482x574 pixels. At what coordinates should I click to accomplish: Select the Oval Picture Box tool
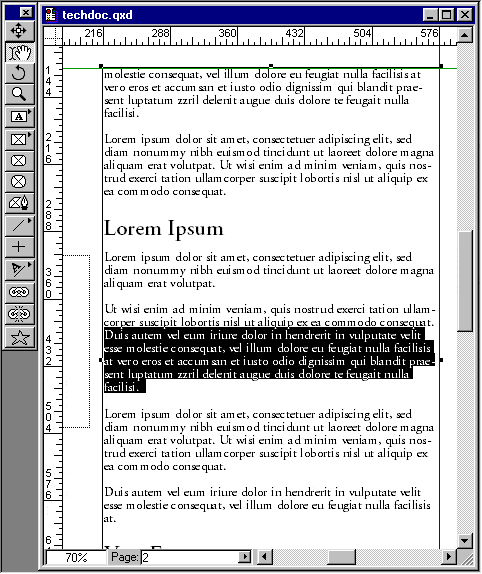(x=19, y=182)
